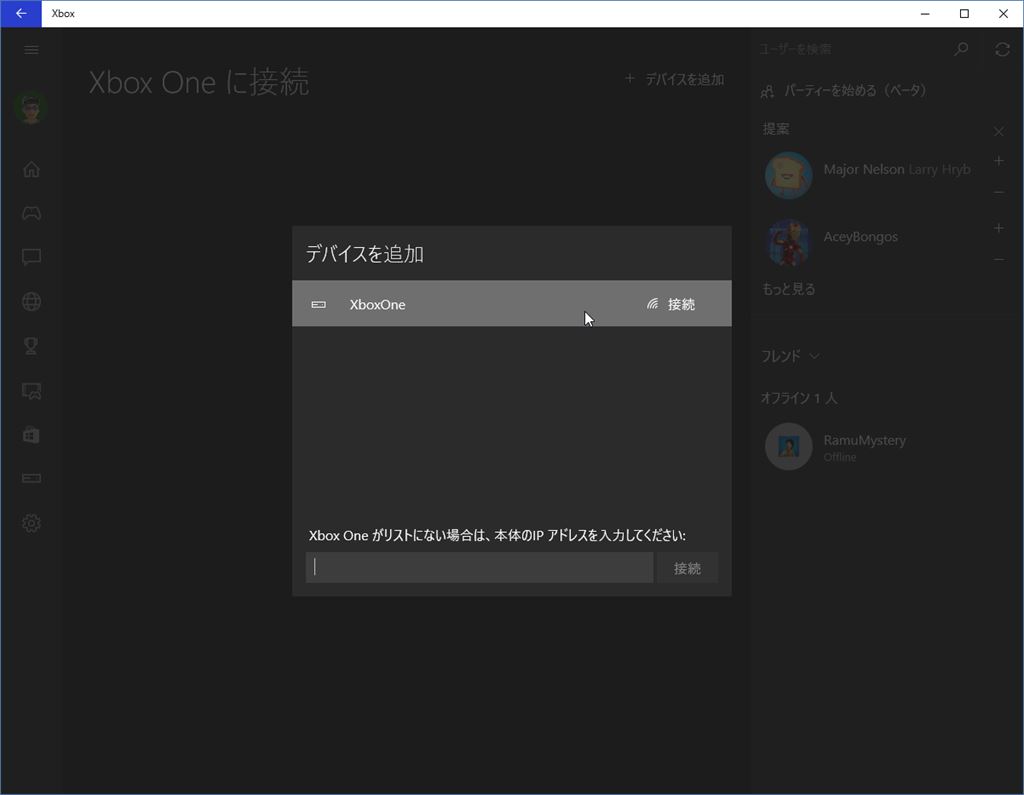
Task: Click the search magnifier icon
Action: 961,49
